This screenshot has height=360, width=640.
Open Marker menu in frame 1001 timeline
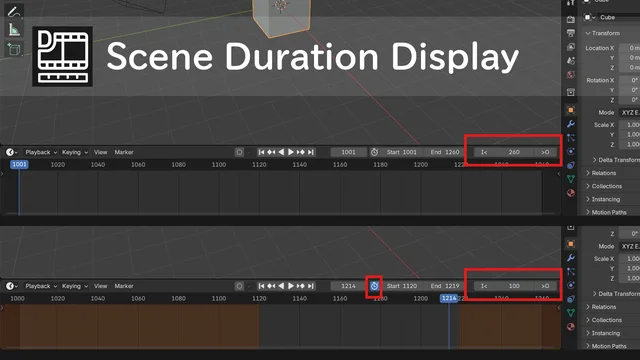(124, 152)
